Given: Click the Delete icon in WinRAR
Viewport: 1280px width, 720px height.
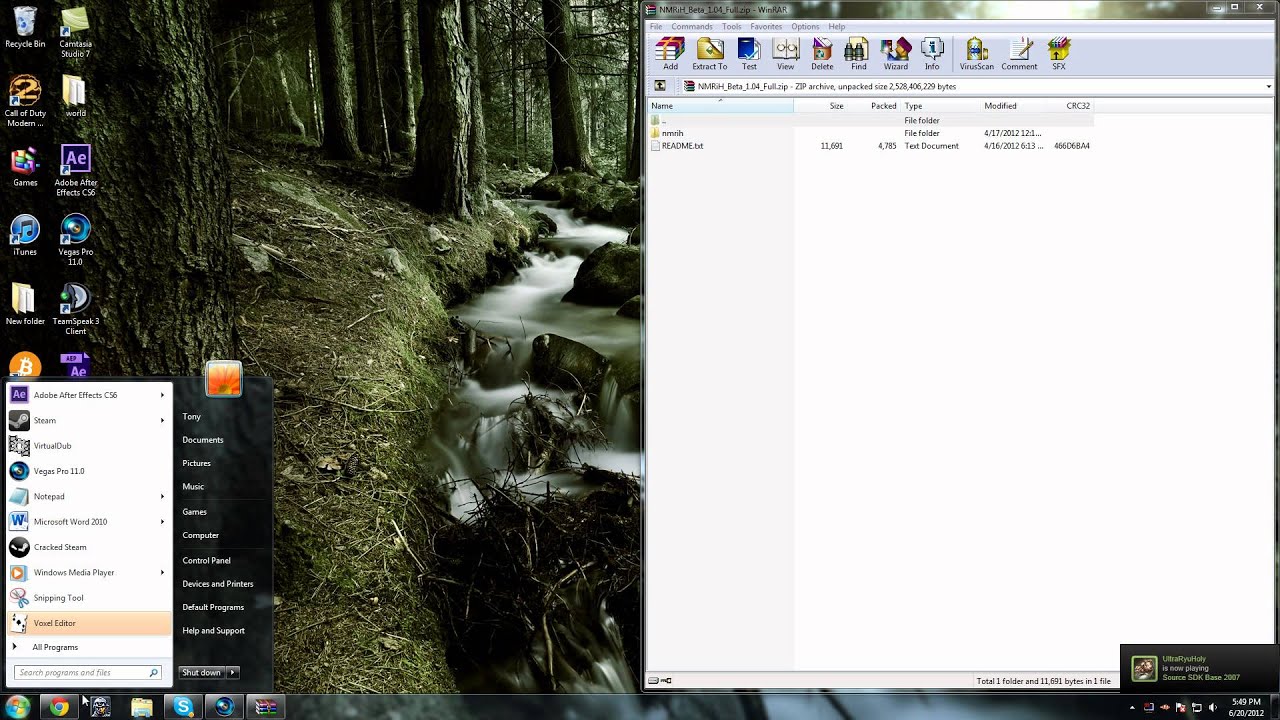Looking at the screenshot, I should click(x=822, y=54).
